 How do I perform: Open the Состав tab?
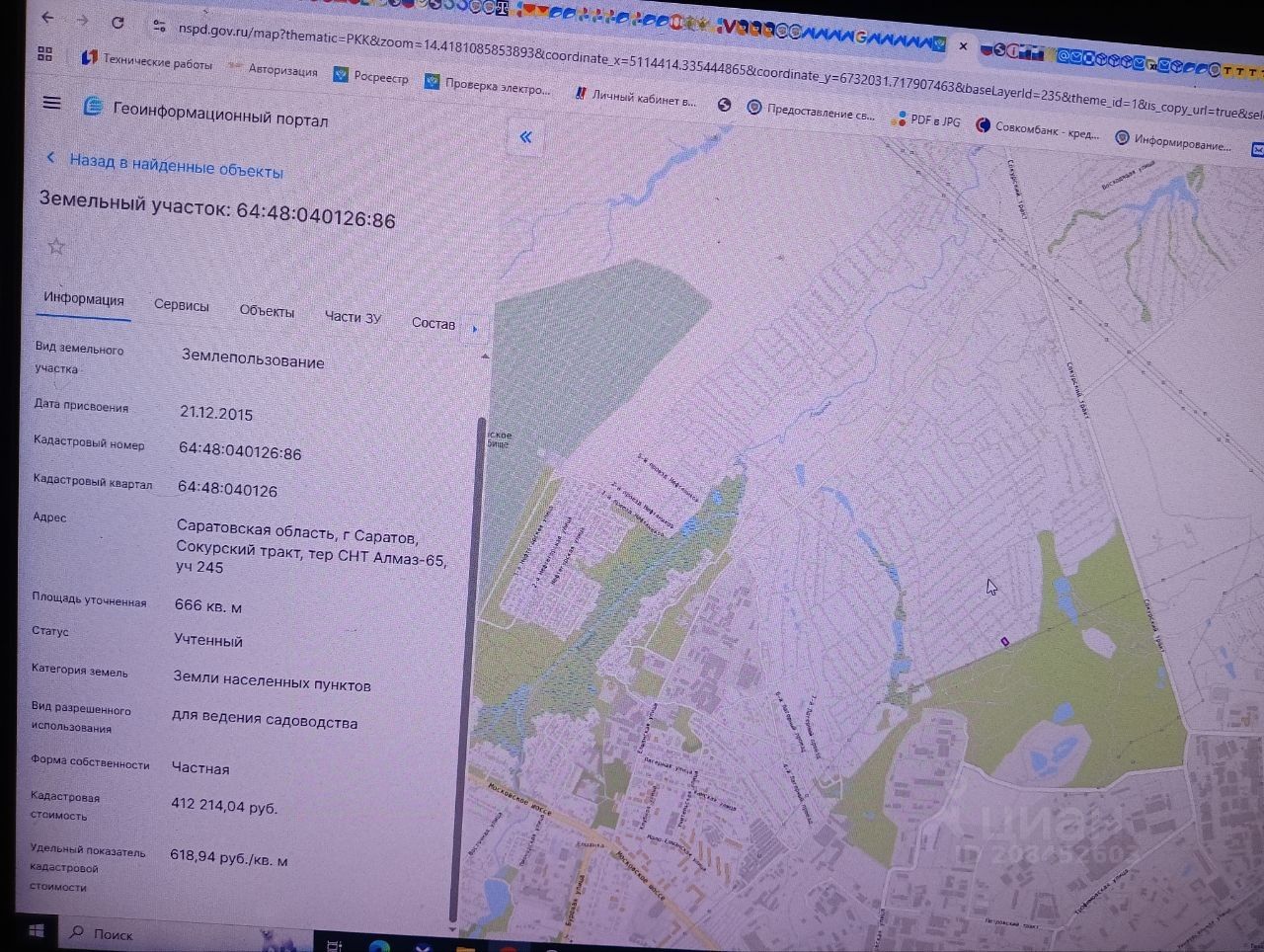point(434,323)
